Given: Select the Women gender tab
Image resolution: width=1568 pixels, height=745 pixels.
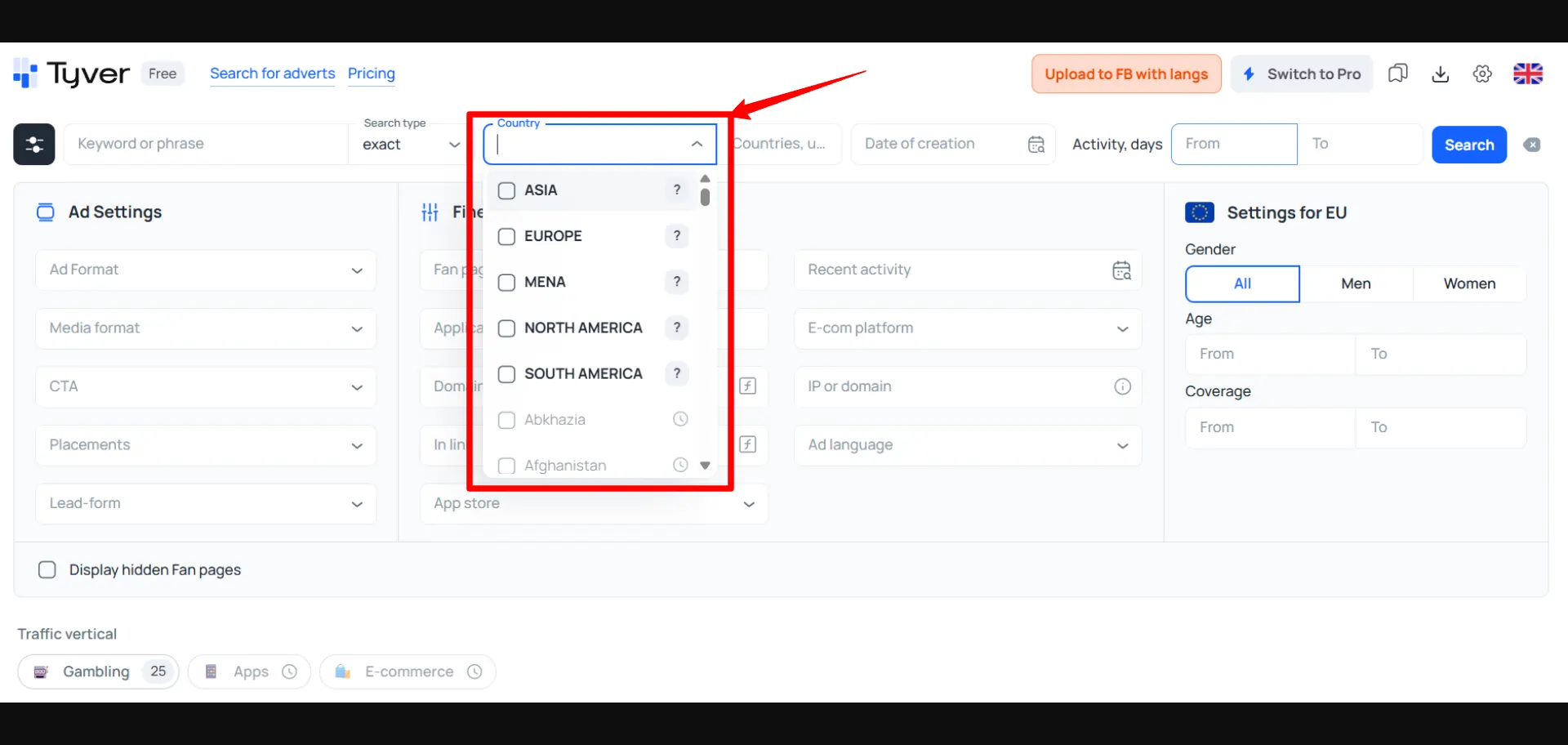Looking at the screenshot, I should pyautogui.click(x=1469, y=284).
